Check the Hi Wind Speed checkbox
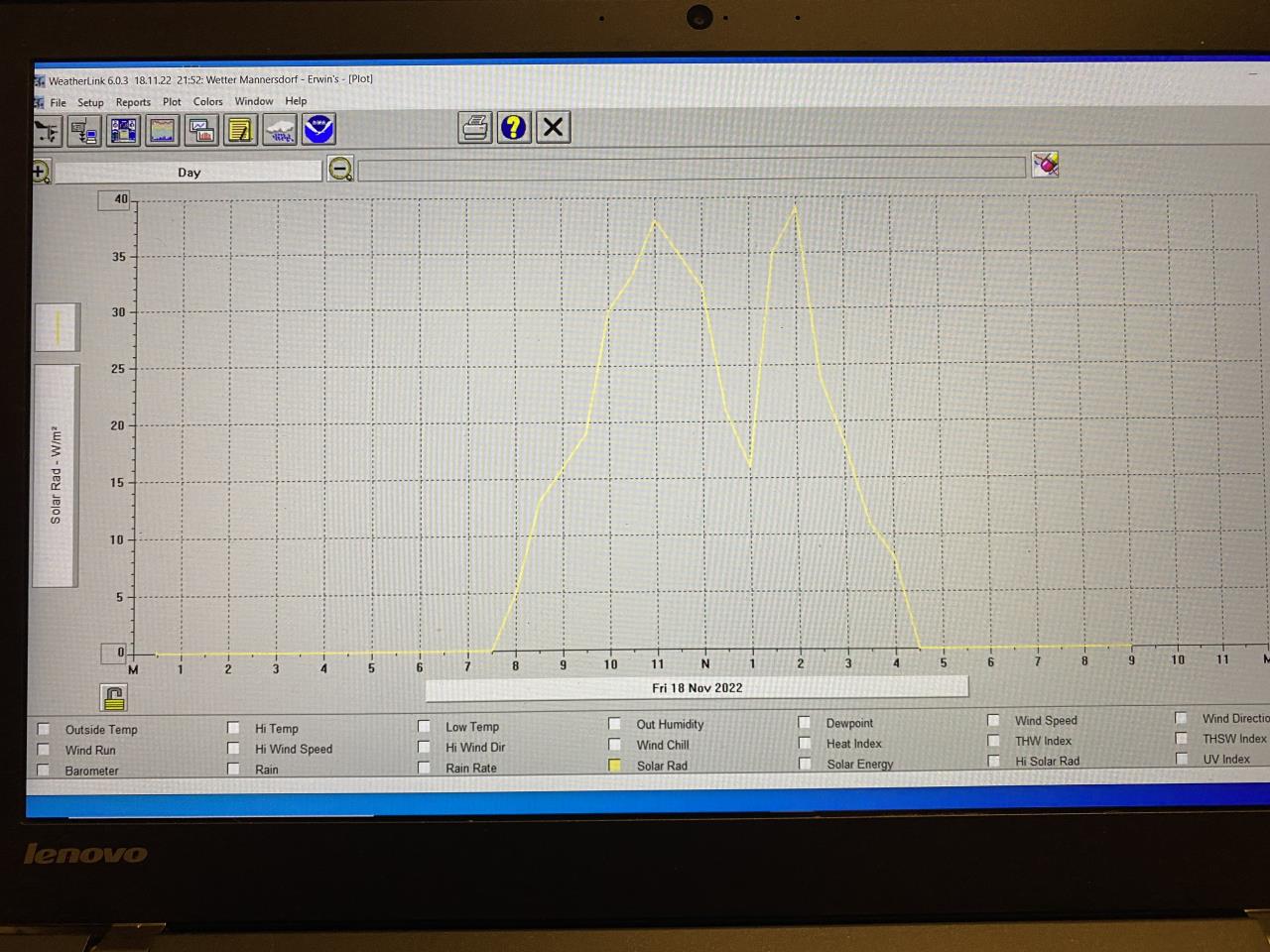 (x=233, y=749)
